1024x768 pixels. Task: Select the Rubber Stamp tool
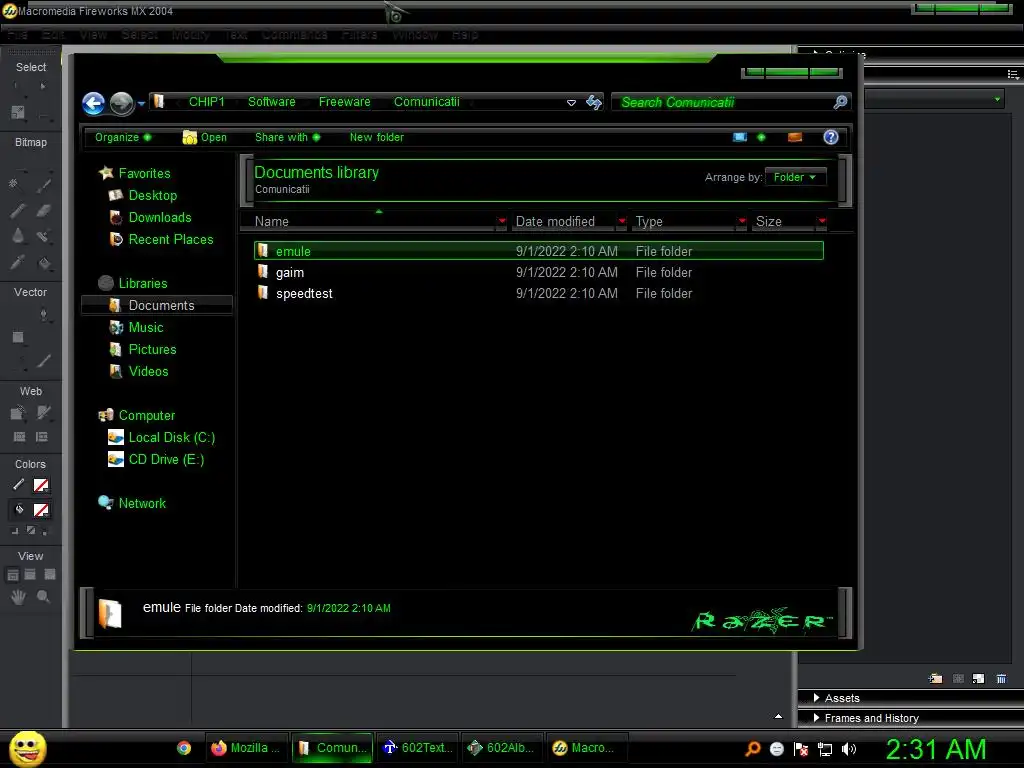point(42,236)
